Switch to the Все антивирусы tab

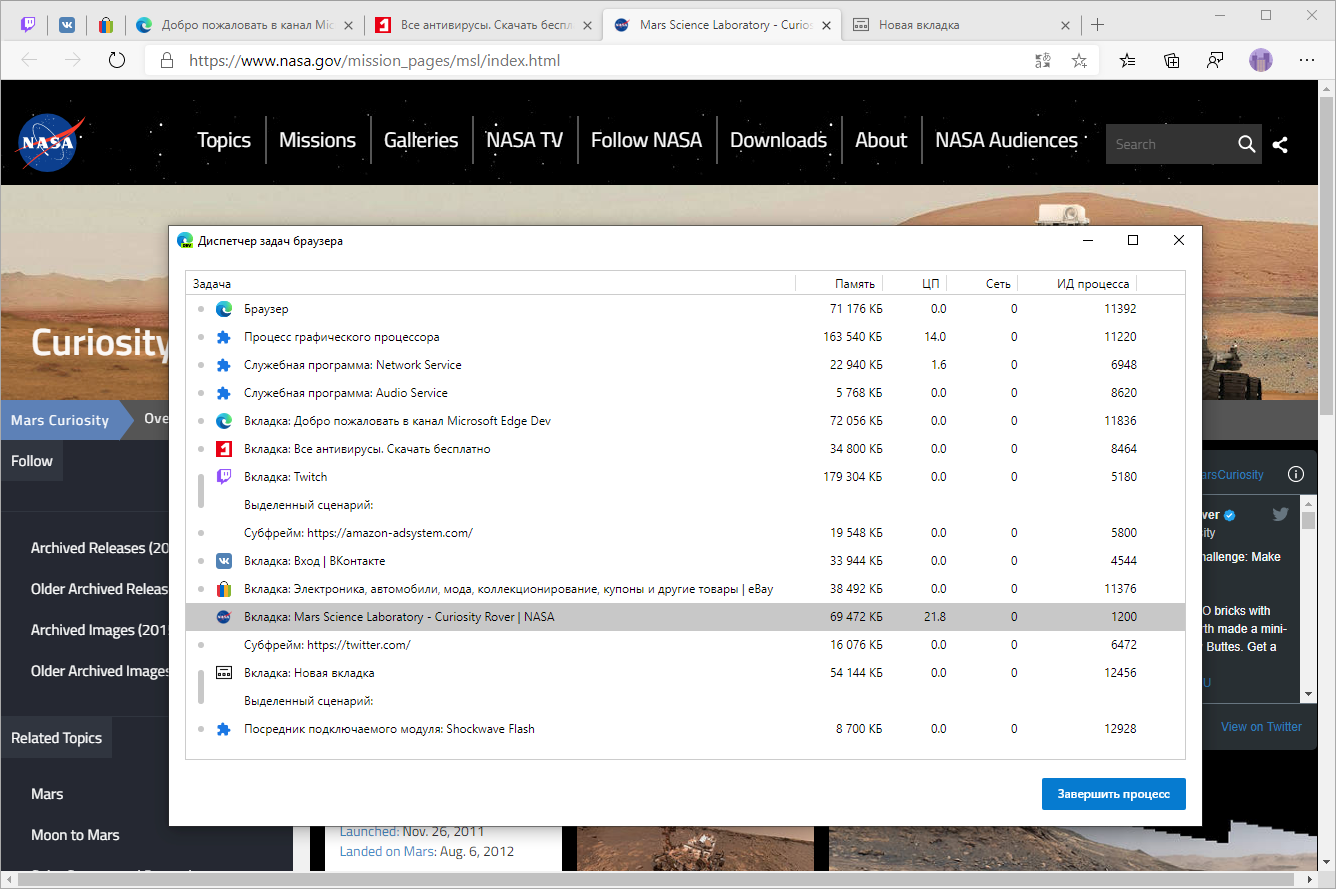pyautogui.click(x=482, y=25)
